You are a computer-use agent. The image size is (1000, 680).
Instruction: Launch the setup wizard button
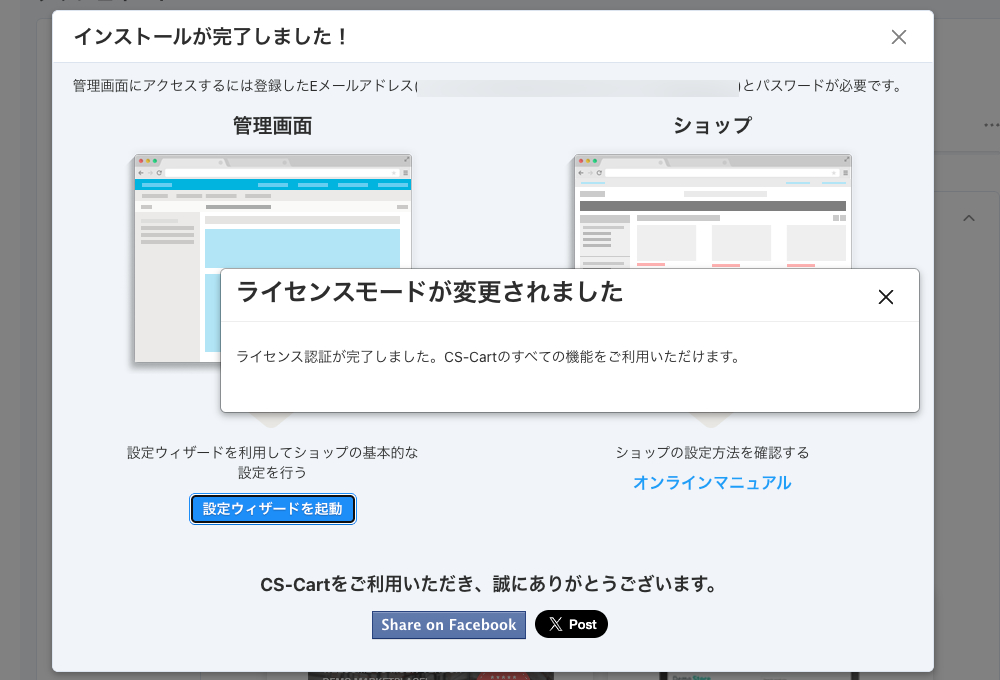[272, 508]
